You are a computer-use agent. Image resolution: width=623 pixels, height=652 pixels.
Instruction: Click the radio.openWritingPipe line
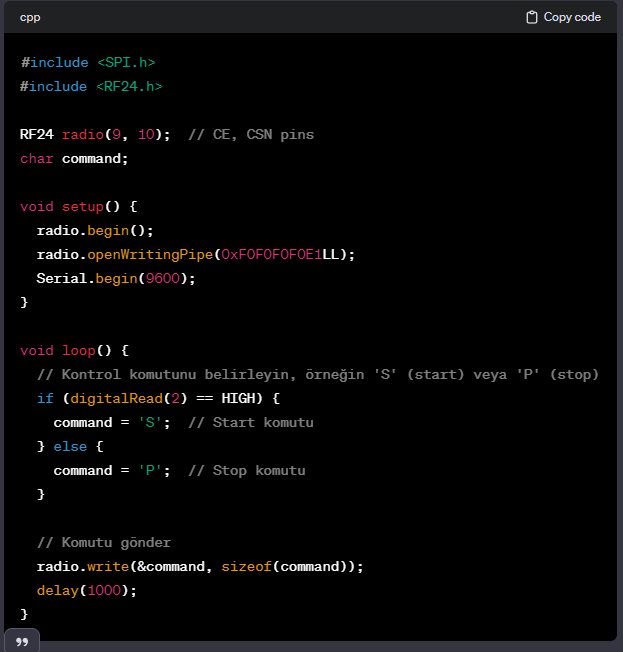coord(195,254)
